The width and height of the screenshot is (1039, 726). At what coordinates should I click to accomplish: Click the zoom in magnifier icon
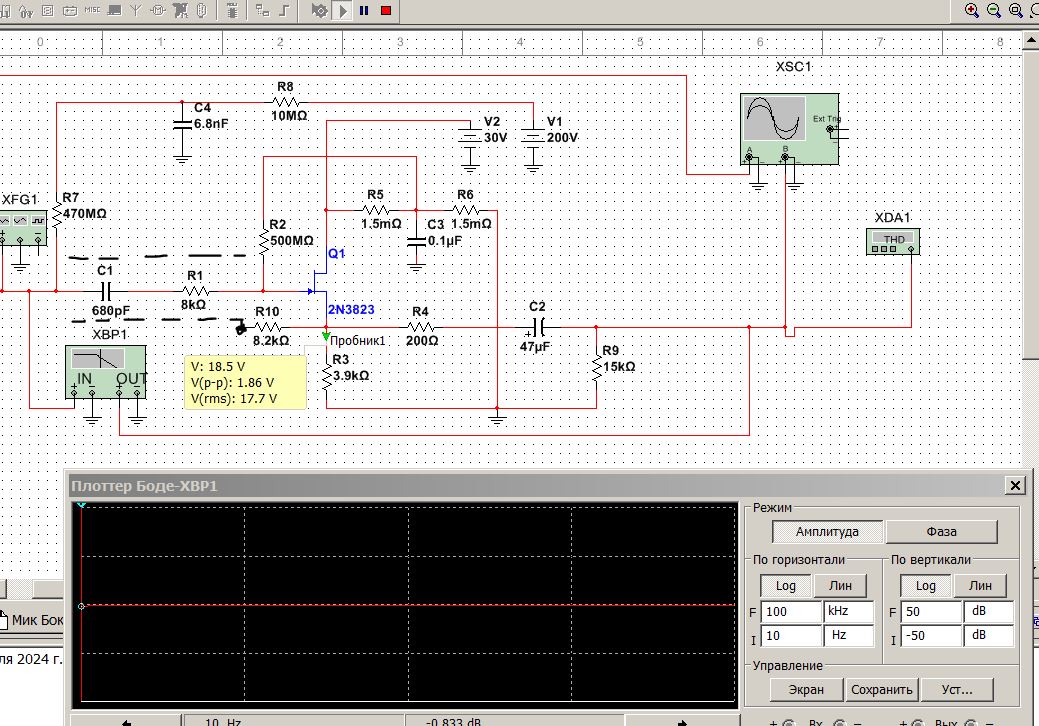click(x=971, y=10)
